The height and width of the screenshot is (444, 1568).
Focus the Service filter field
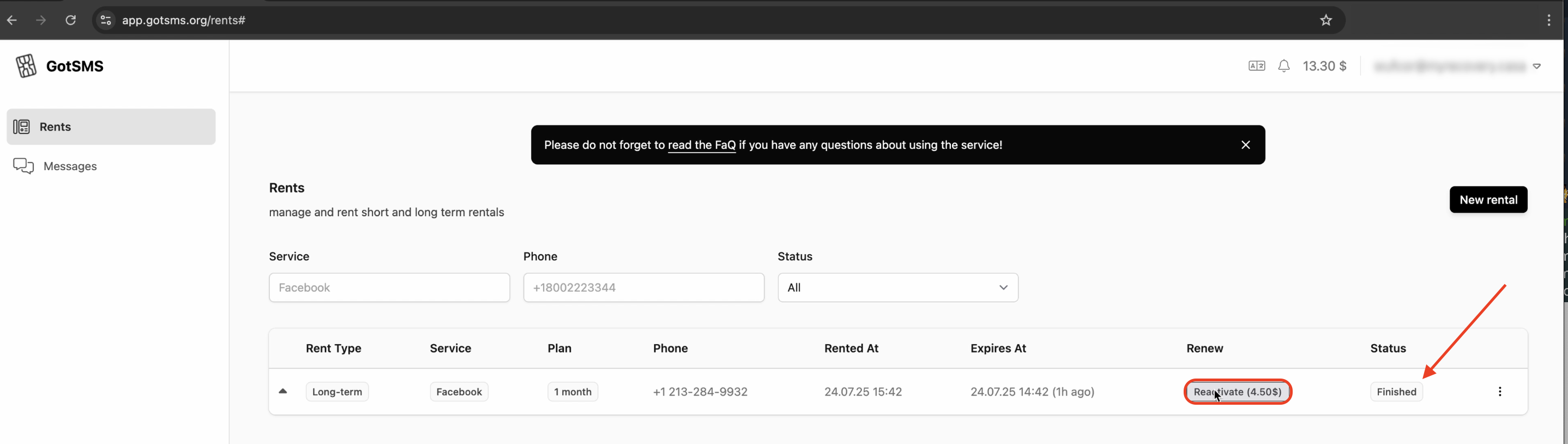pos(389,287)
